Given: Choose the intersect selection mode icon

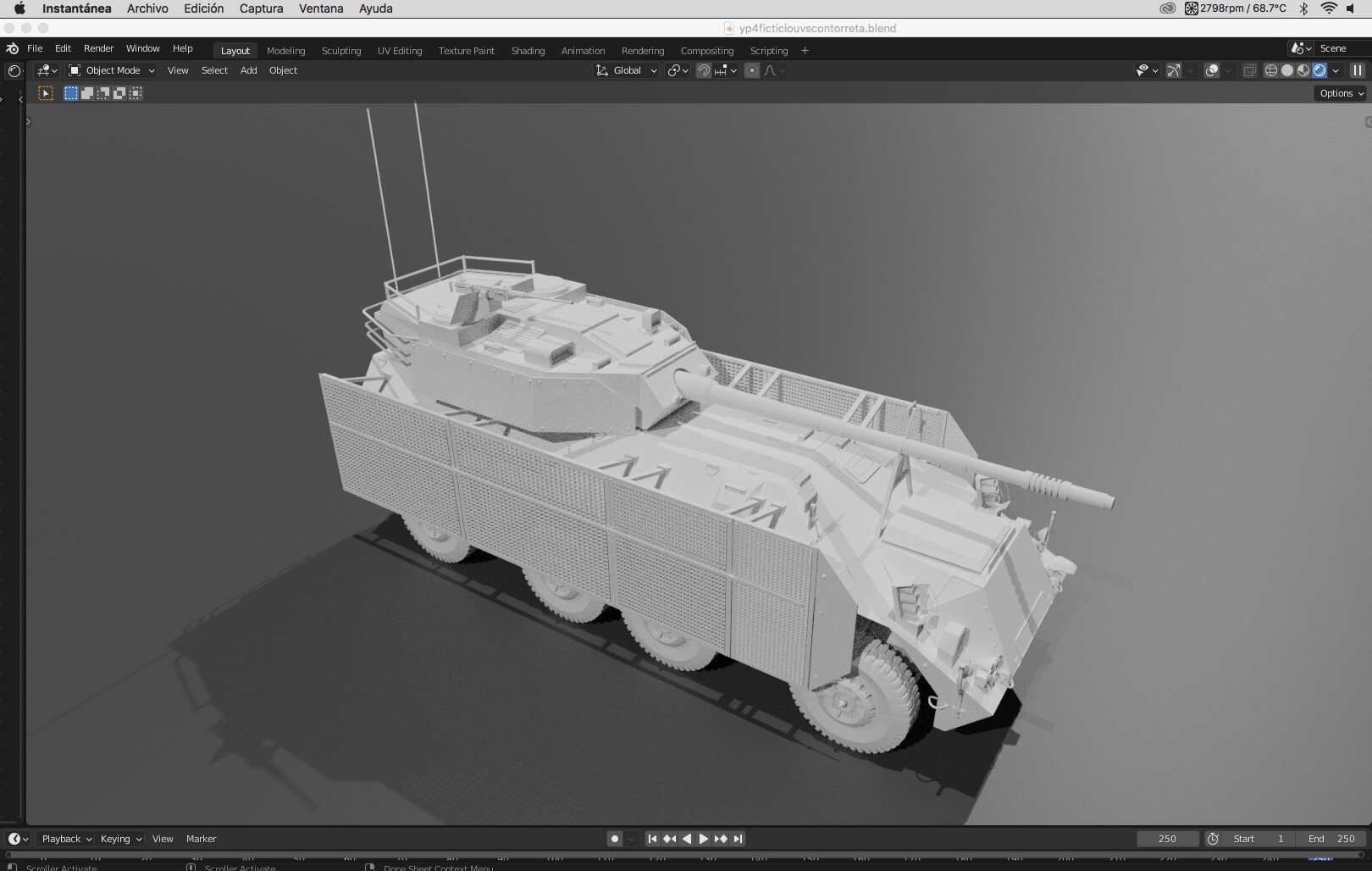Looking at the screenshot, I should point(136,93).
